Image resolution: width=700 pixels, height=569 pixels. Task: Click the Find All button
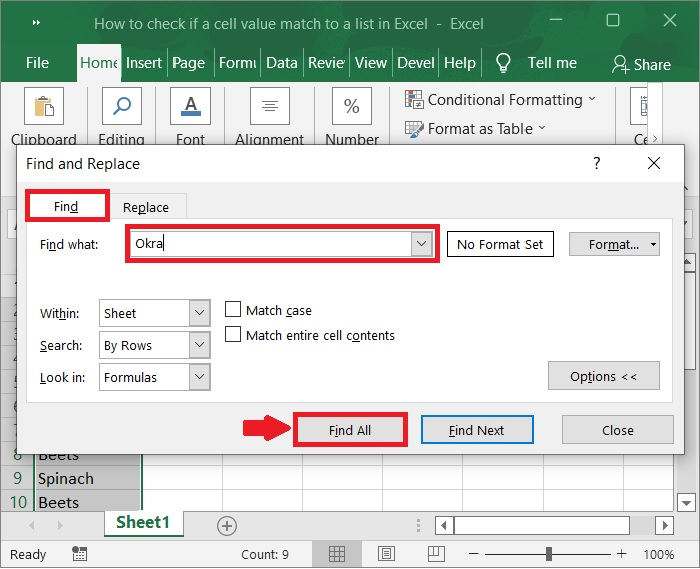350,430
